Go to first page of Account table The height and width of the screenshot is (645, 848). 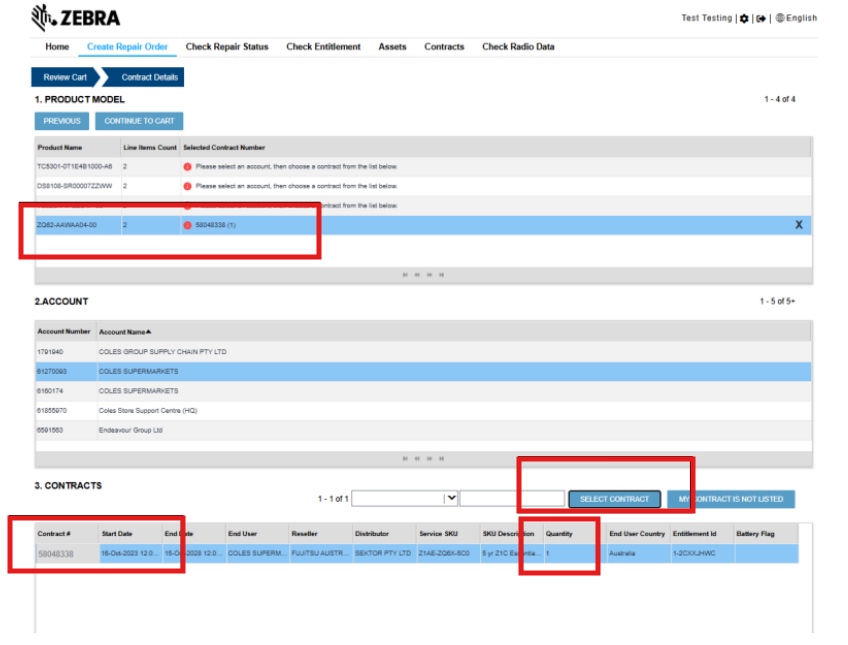[405, 458]
